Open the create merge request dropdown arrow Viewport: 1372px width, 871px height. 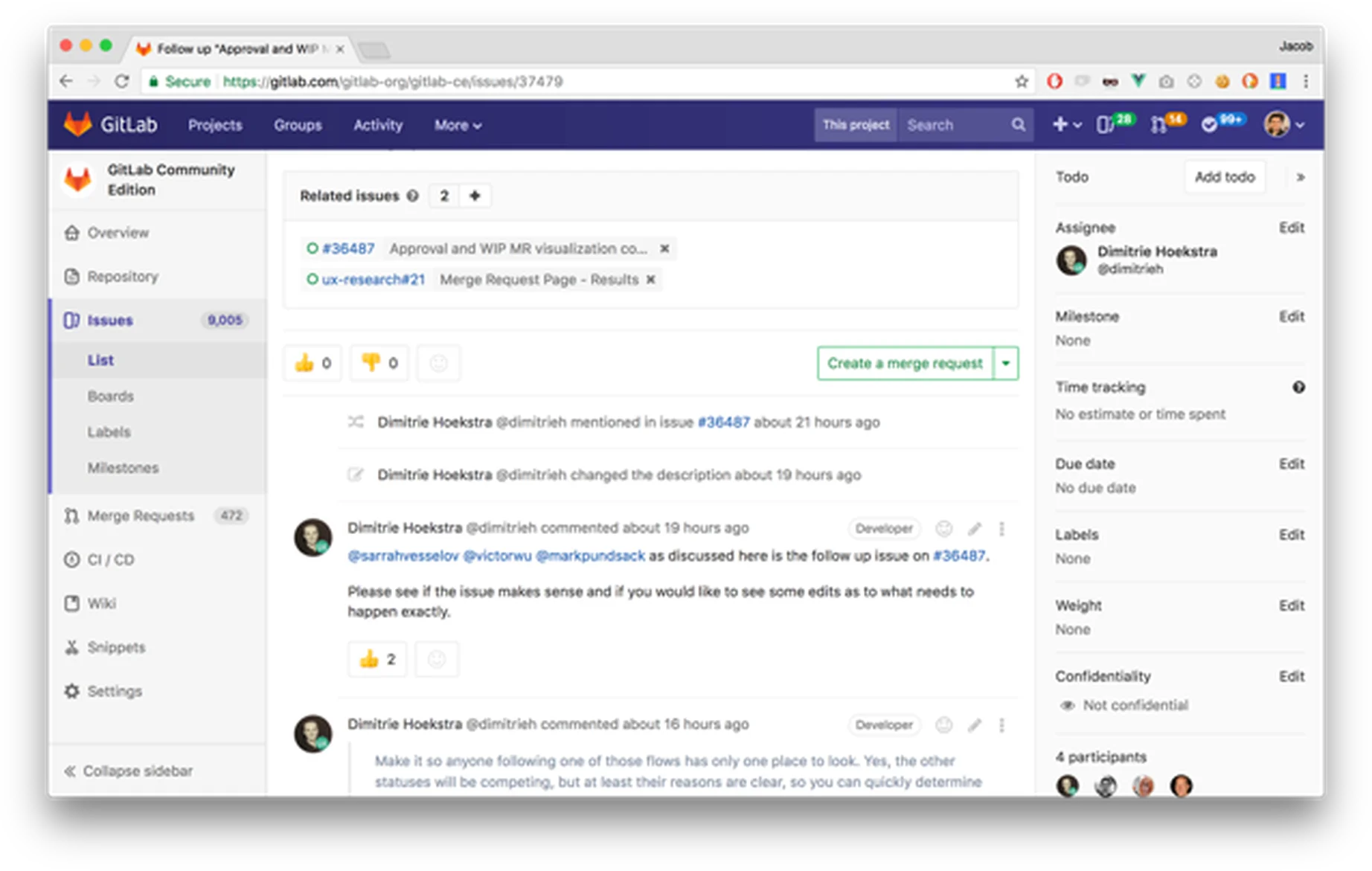[1006, 363]
